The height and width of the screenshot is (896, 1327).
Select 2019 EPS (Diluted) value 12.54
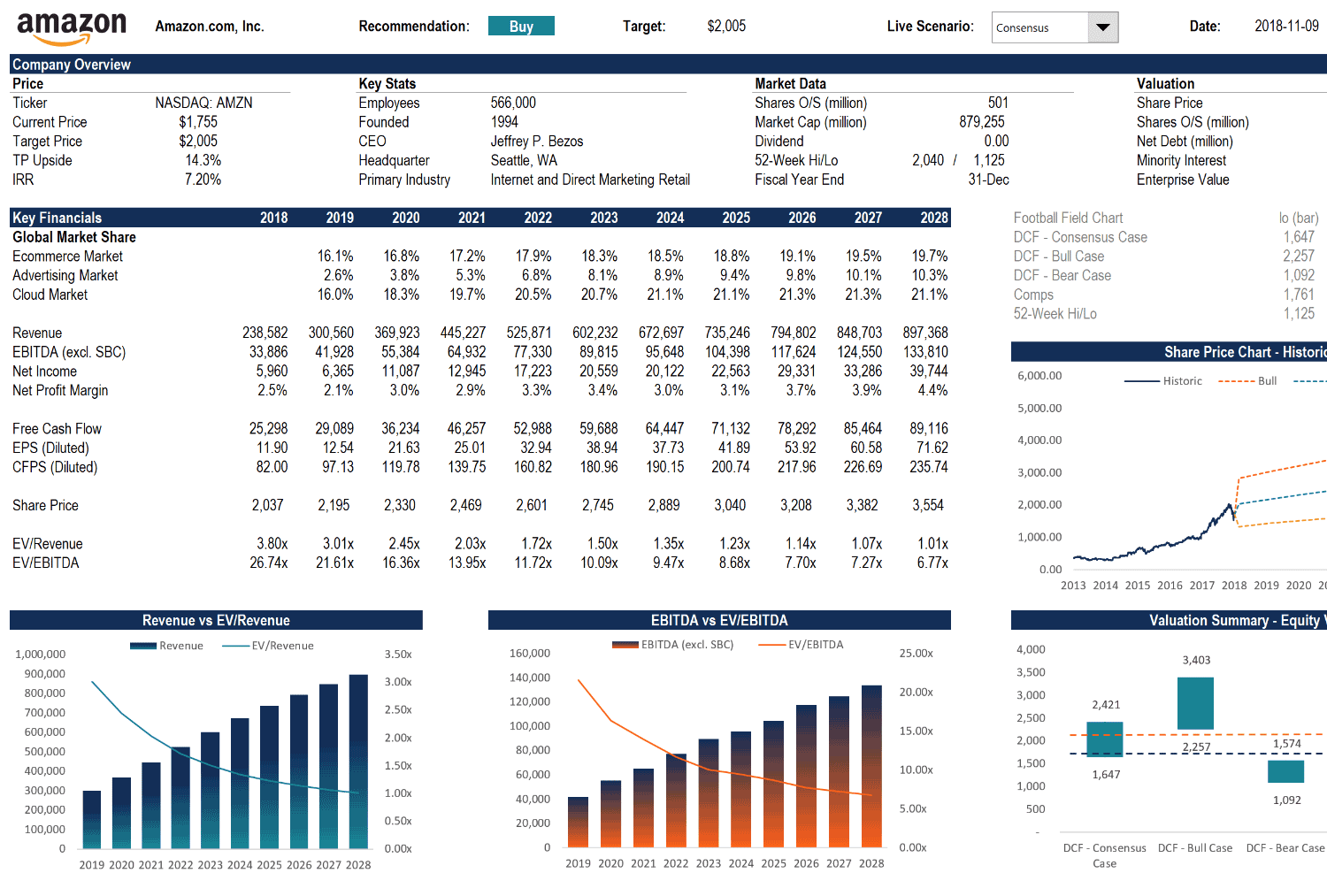[x=338, y=448]
